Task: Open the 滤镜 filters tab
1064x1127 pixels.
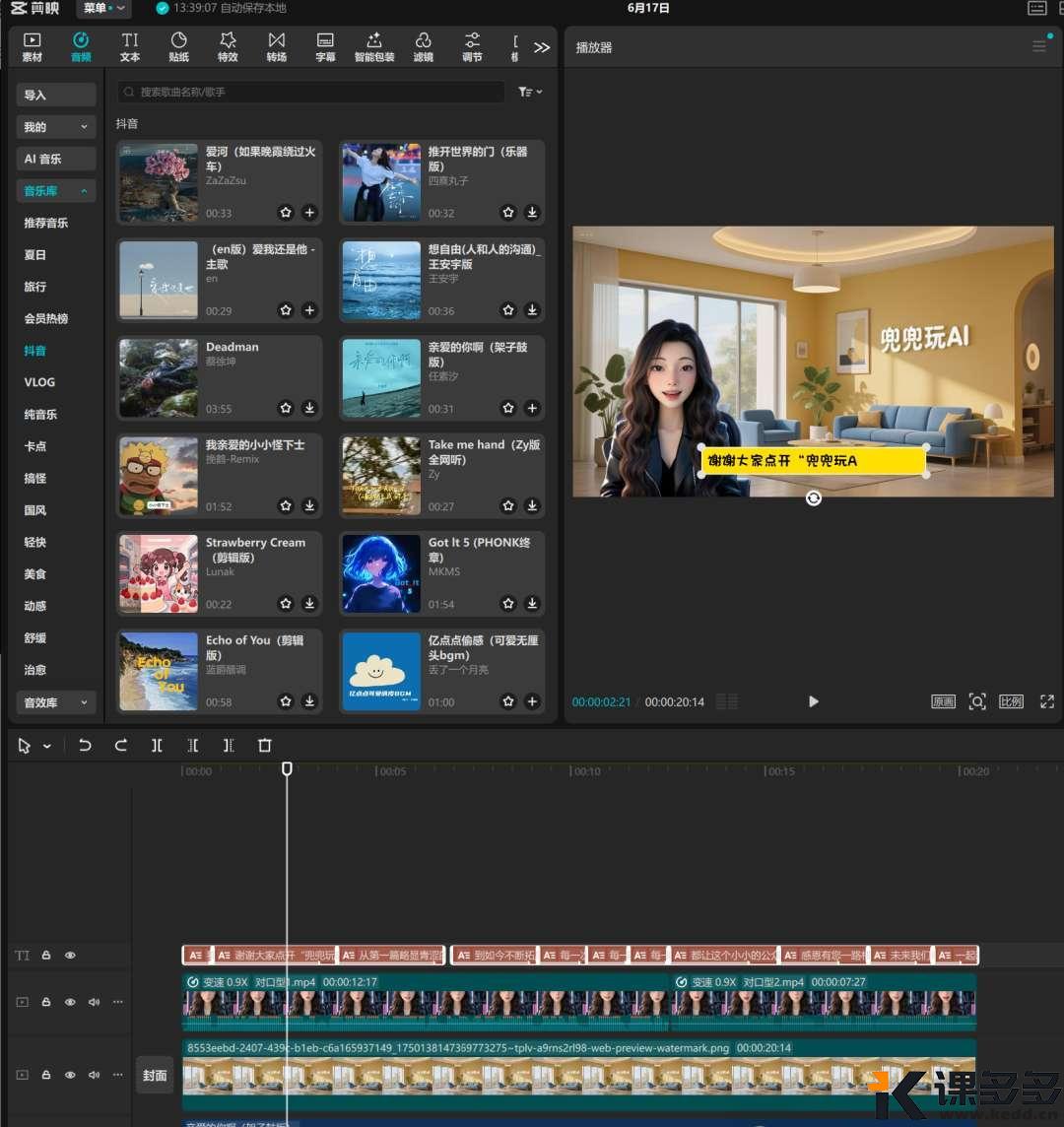Action: (x=424, y=47)
